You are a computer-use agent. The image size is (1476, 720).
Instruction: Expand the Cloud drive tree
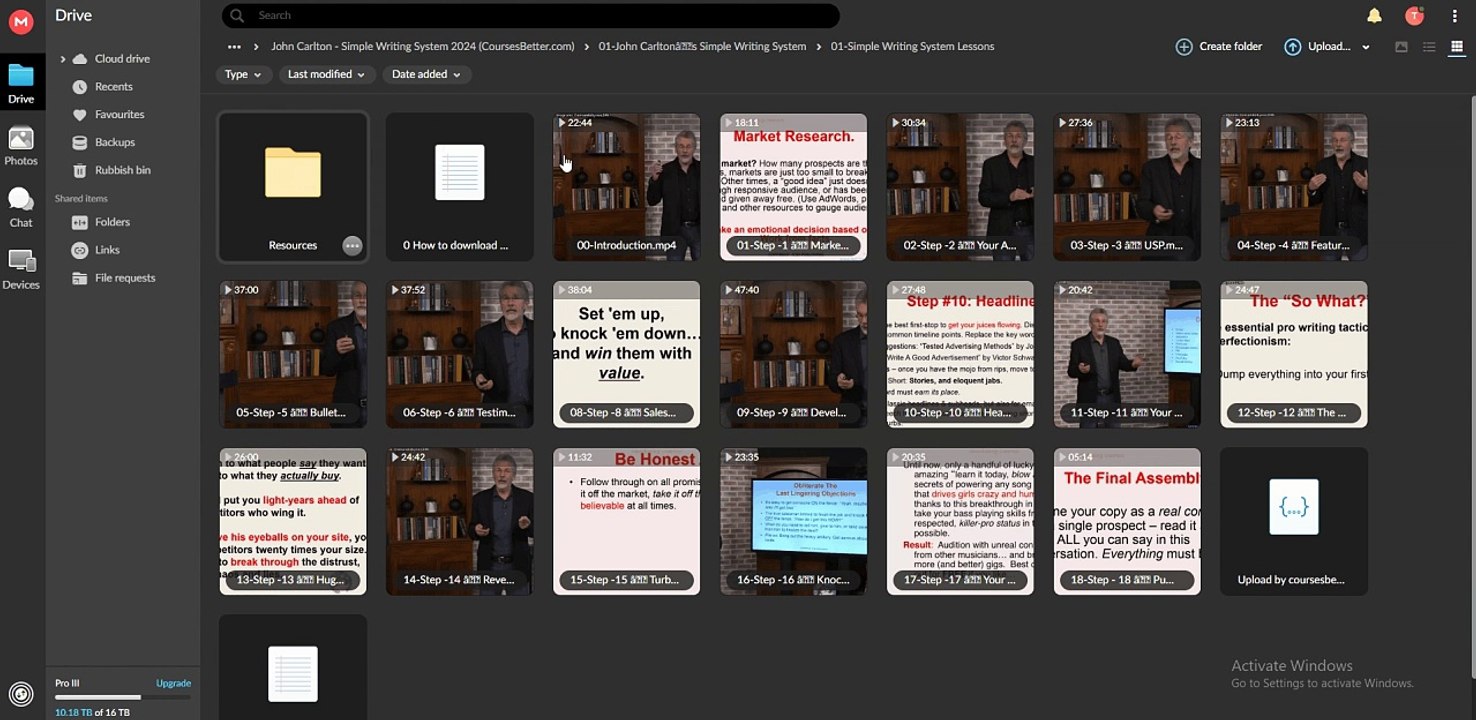[x=63, y=59]
